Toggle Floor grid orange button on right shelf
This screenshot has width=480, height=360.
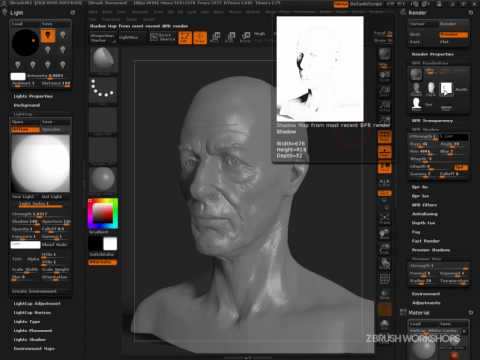(x=385, y=152)
